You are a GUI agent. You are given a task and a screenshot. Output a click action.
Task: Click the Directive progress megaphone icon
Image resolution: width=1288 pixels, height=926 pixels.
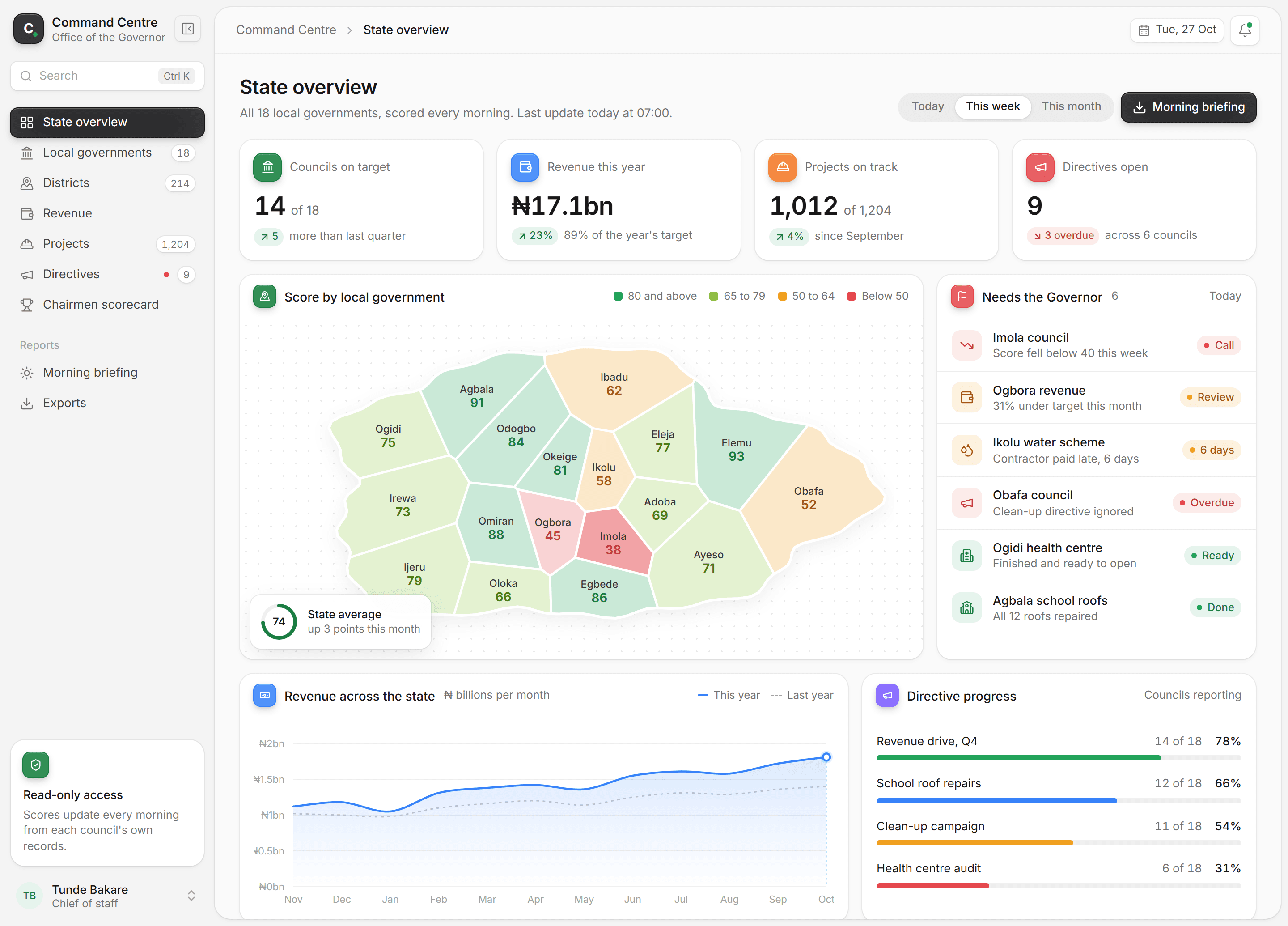[887, 695]
